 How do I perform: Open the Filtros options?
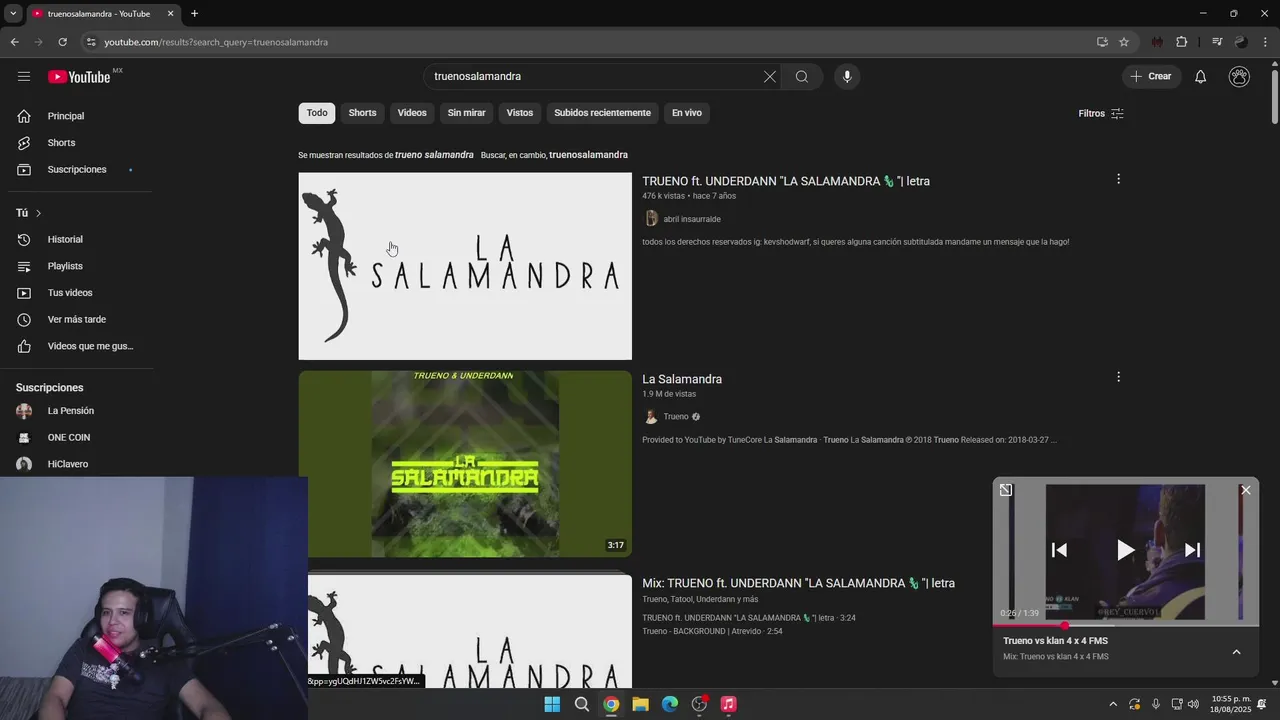point(1101,113)
